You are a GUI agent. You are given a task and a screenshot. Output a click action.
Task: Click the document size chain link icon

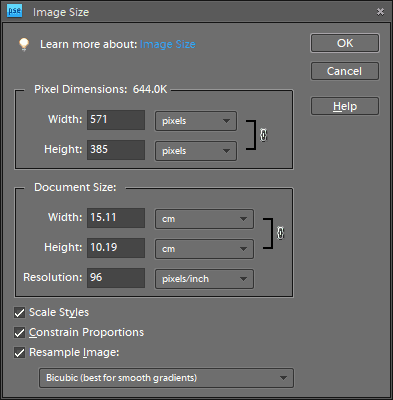[280, 233]
